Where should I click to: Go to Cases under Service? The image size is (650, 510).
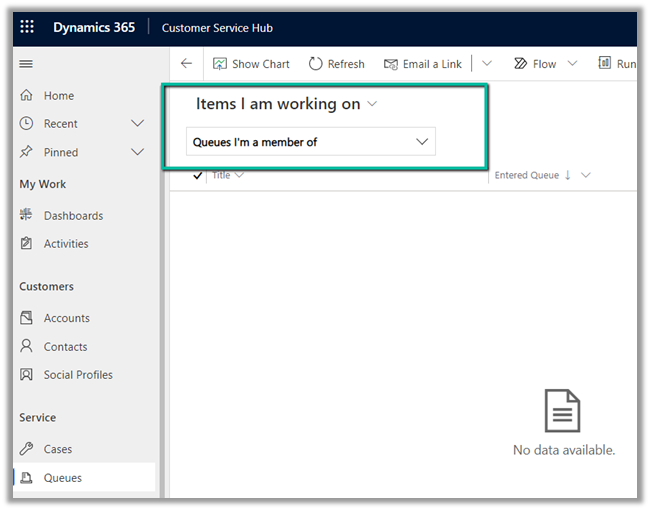pos(58,450)
